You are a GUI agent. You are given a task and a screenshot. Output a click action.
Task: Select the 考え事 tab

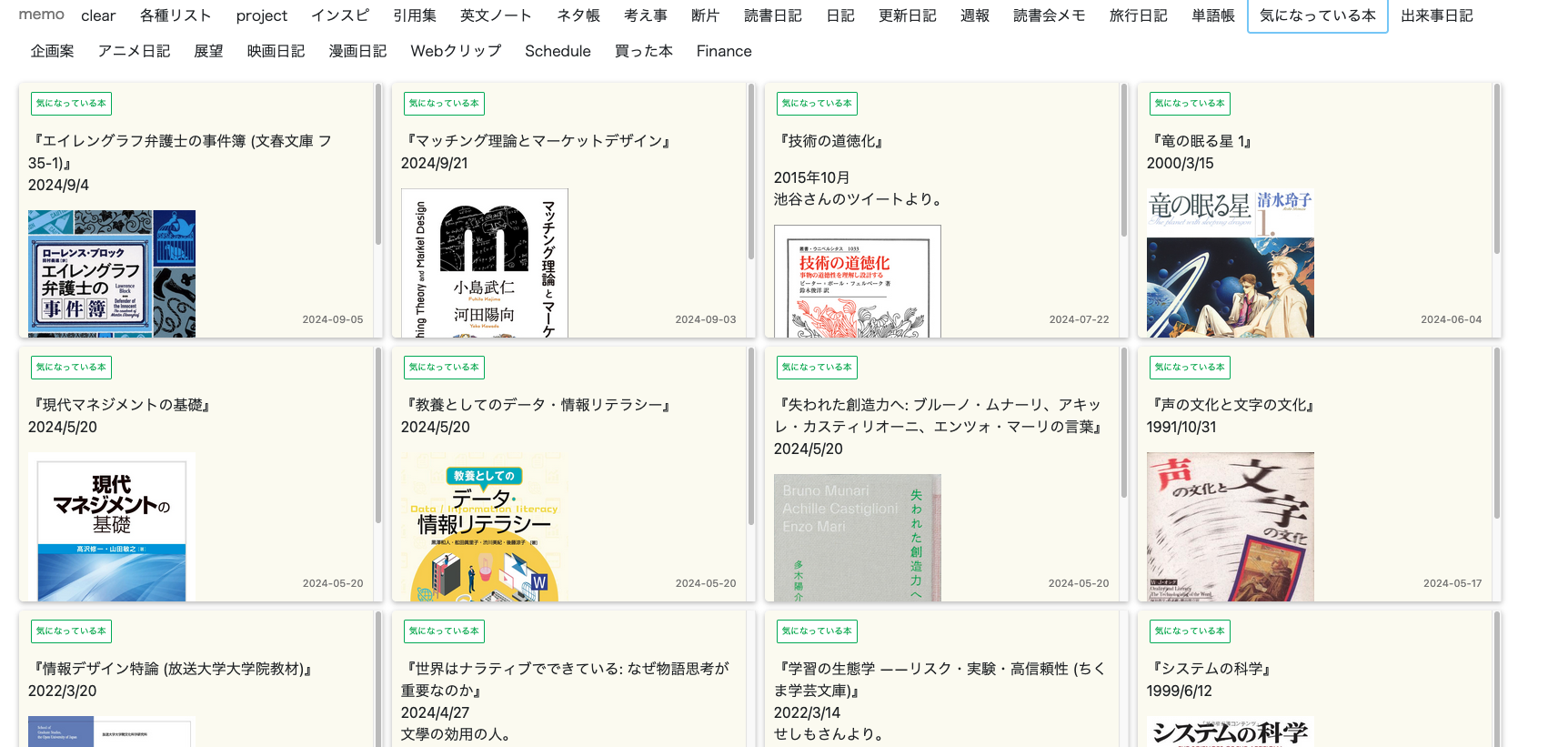pyautogui.click(x=646, y=15)
